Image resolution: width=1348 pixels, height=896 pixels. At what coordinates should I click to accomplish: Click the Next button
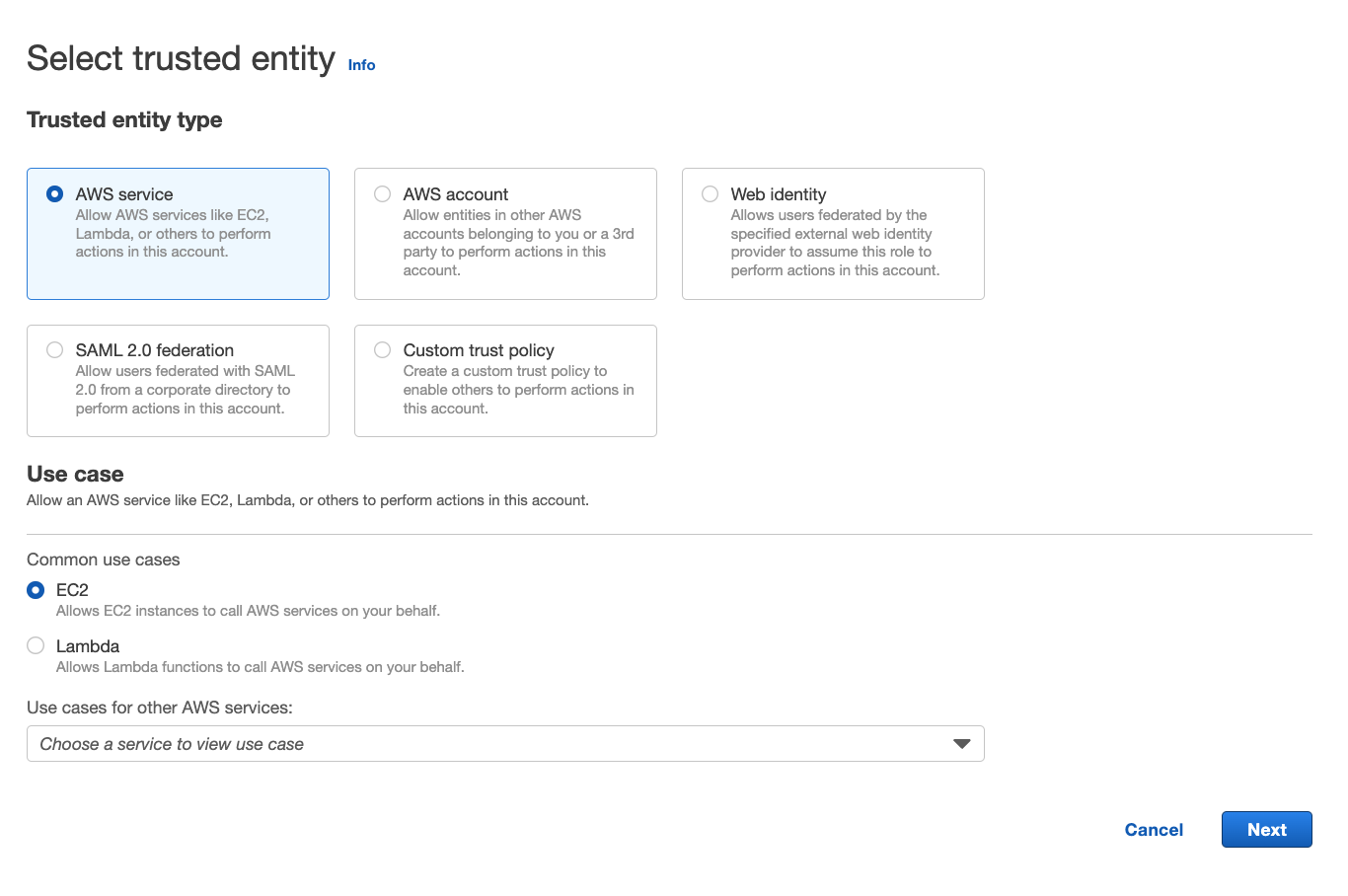pyautogui.click(x=1267, y=830)
